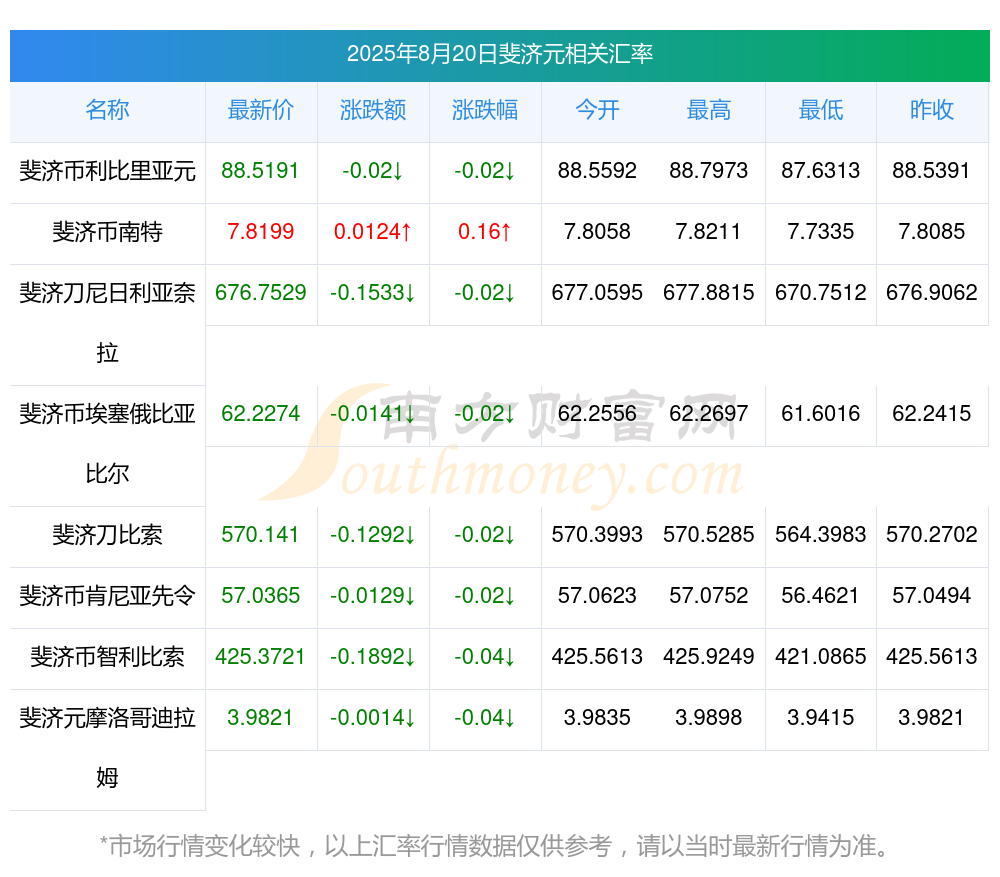The width and height of the screenshot is (1000, 877).
Task: Click the low value 564.3983
Action: coord(821,534)
